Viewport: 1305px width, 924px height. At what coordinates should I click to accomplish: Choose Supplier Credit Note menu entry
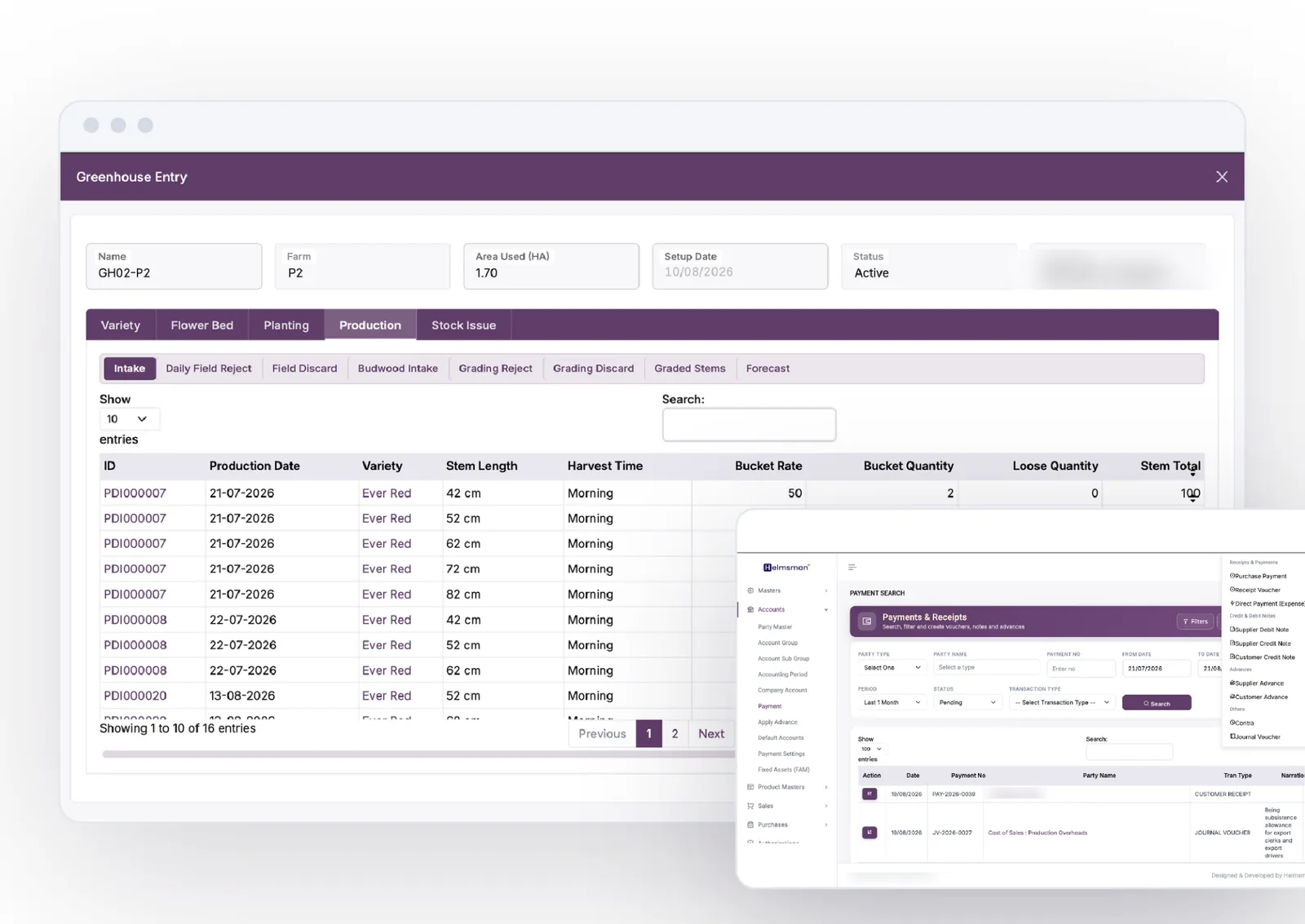[x=1262, y=643]
